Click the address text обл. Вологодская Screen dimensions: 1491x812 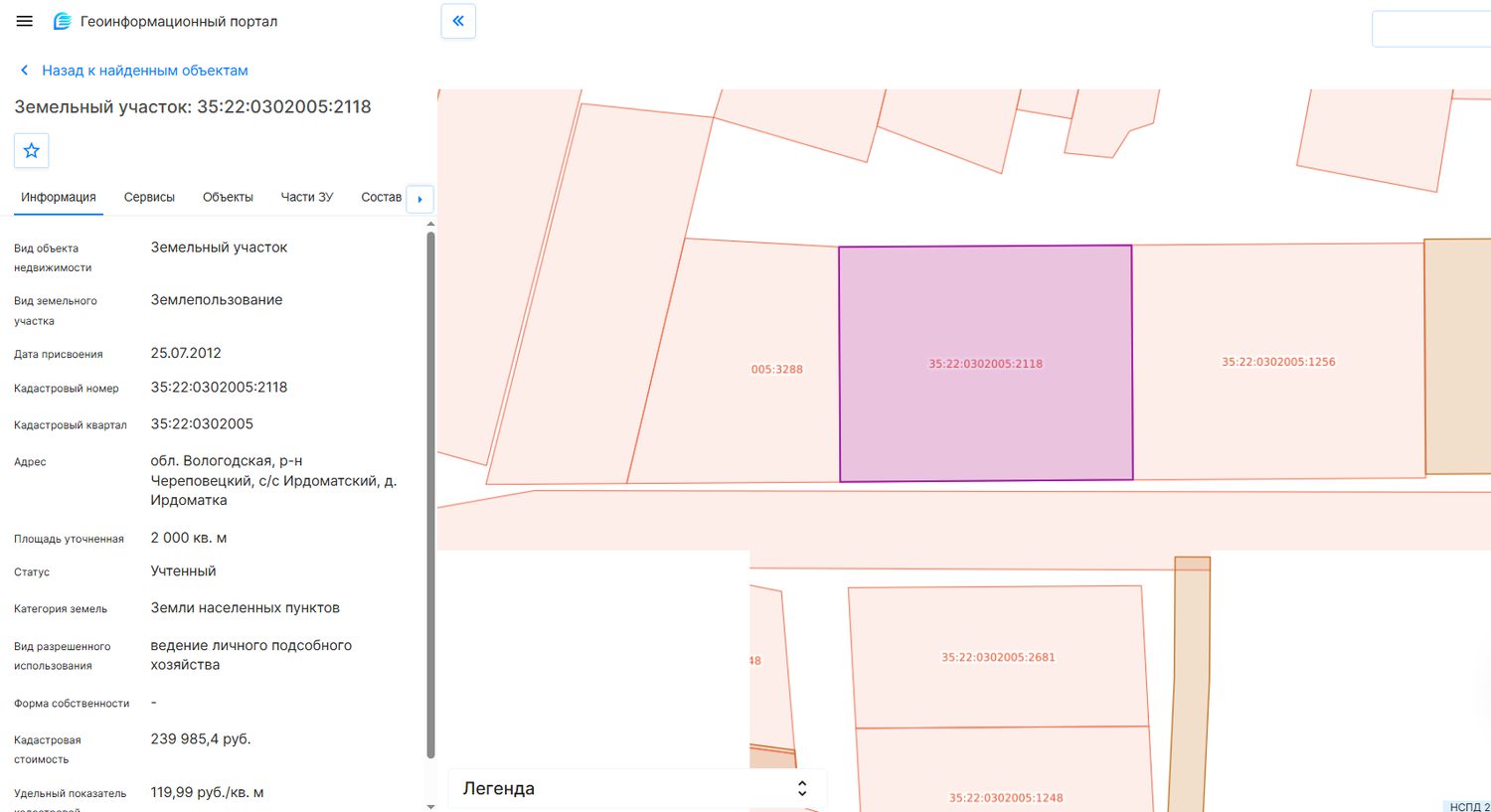pyautogui.click(x=273, y=481)
